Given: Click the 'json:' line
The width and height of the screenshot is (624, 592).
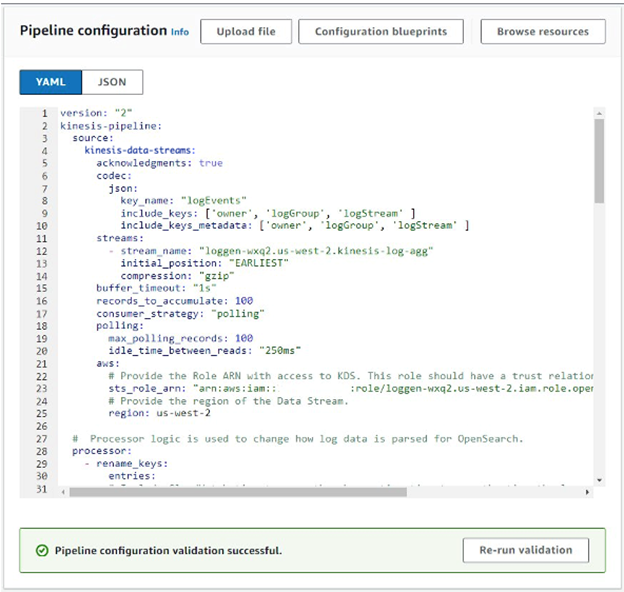Looking at the screenshot, I should coord(123,188).
